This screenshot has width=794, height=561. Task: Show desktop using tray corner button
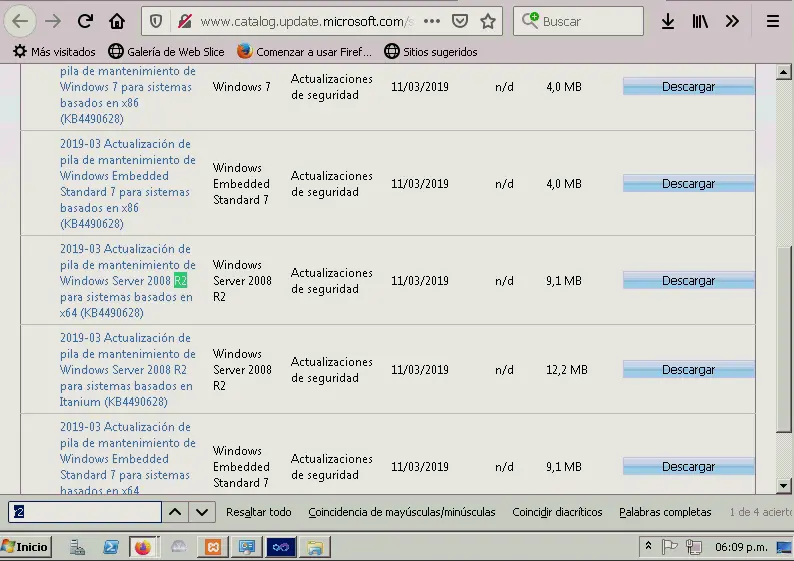(x=785, y=547)
